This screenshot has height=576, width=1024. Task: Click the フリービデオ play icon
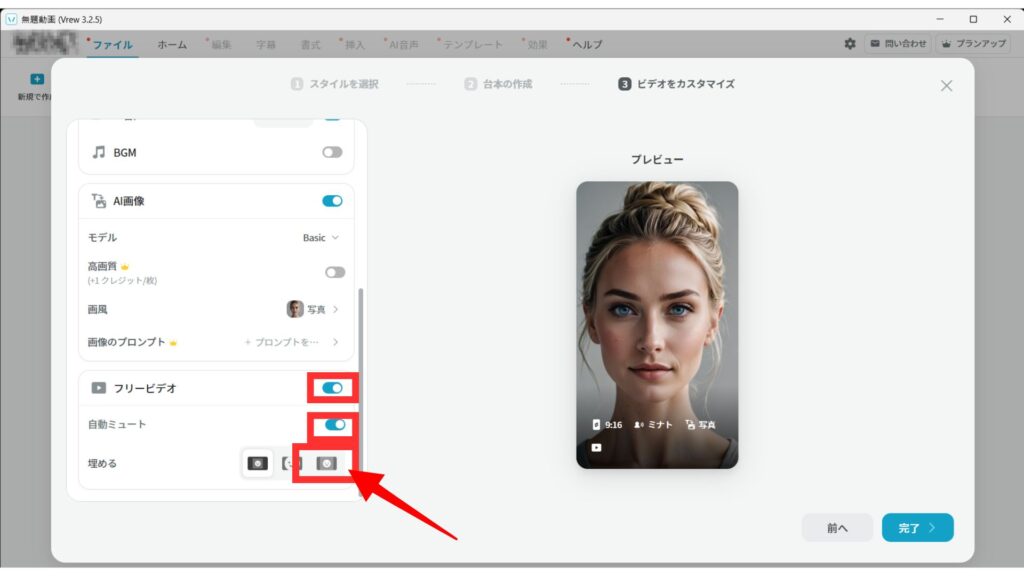(x=98, y=388)
